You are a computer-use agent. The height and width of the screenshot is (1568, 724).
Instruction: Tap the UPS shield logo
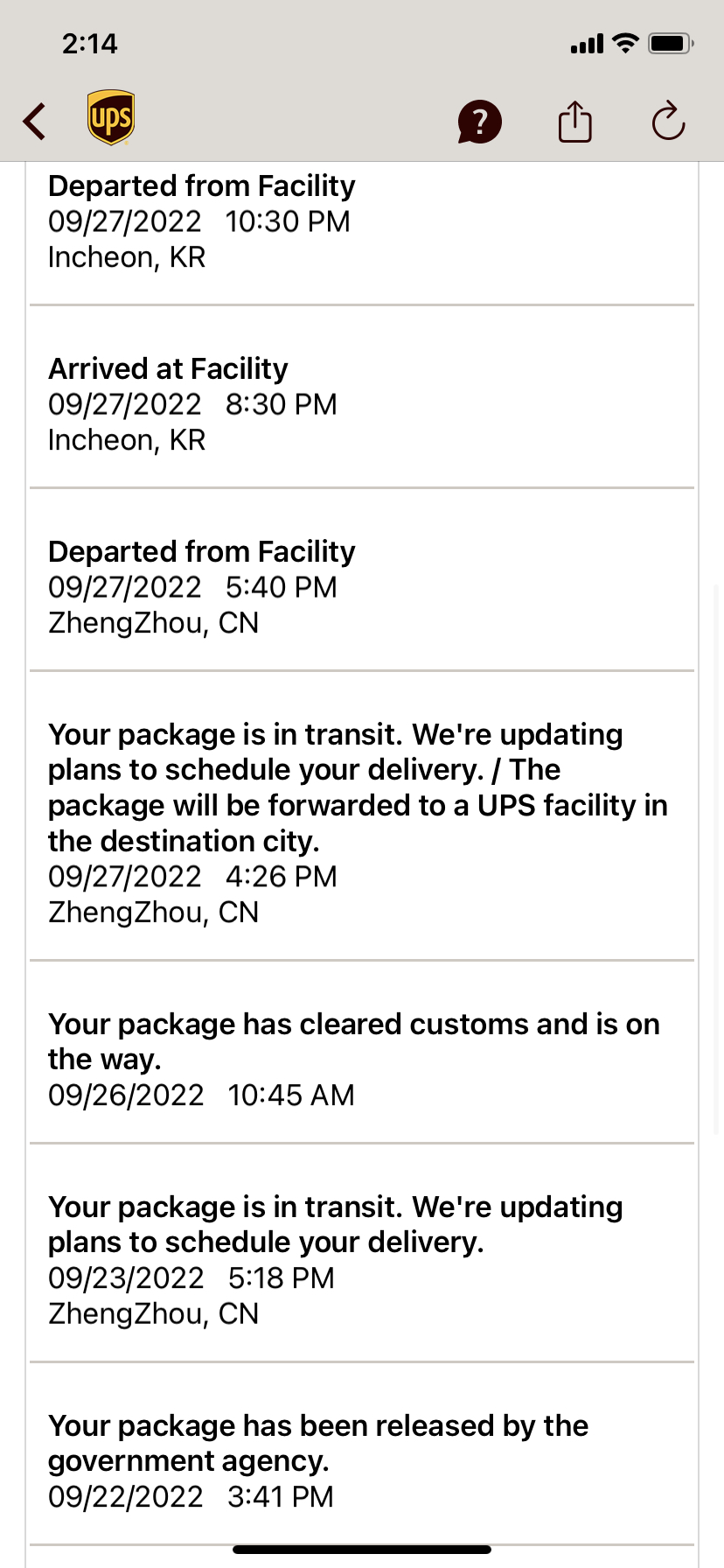111,118
